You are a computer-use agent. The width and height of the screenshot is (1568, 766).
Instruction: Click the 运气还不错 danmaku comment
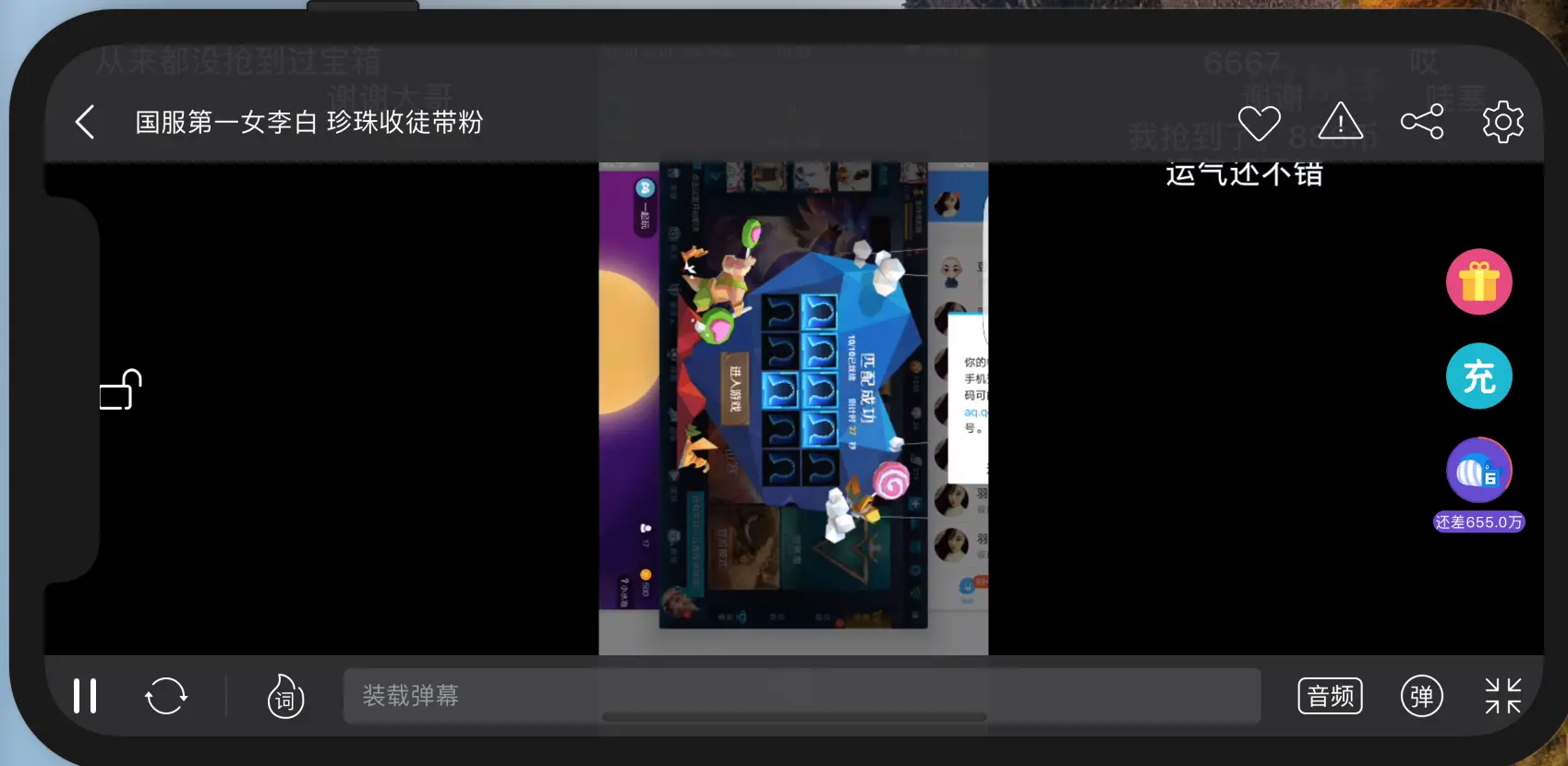click(x=1244, y=174)
